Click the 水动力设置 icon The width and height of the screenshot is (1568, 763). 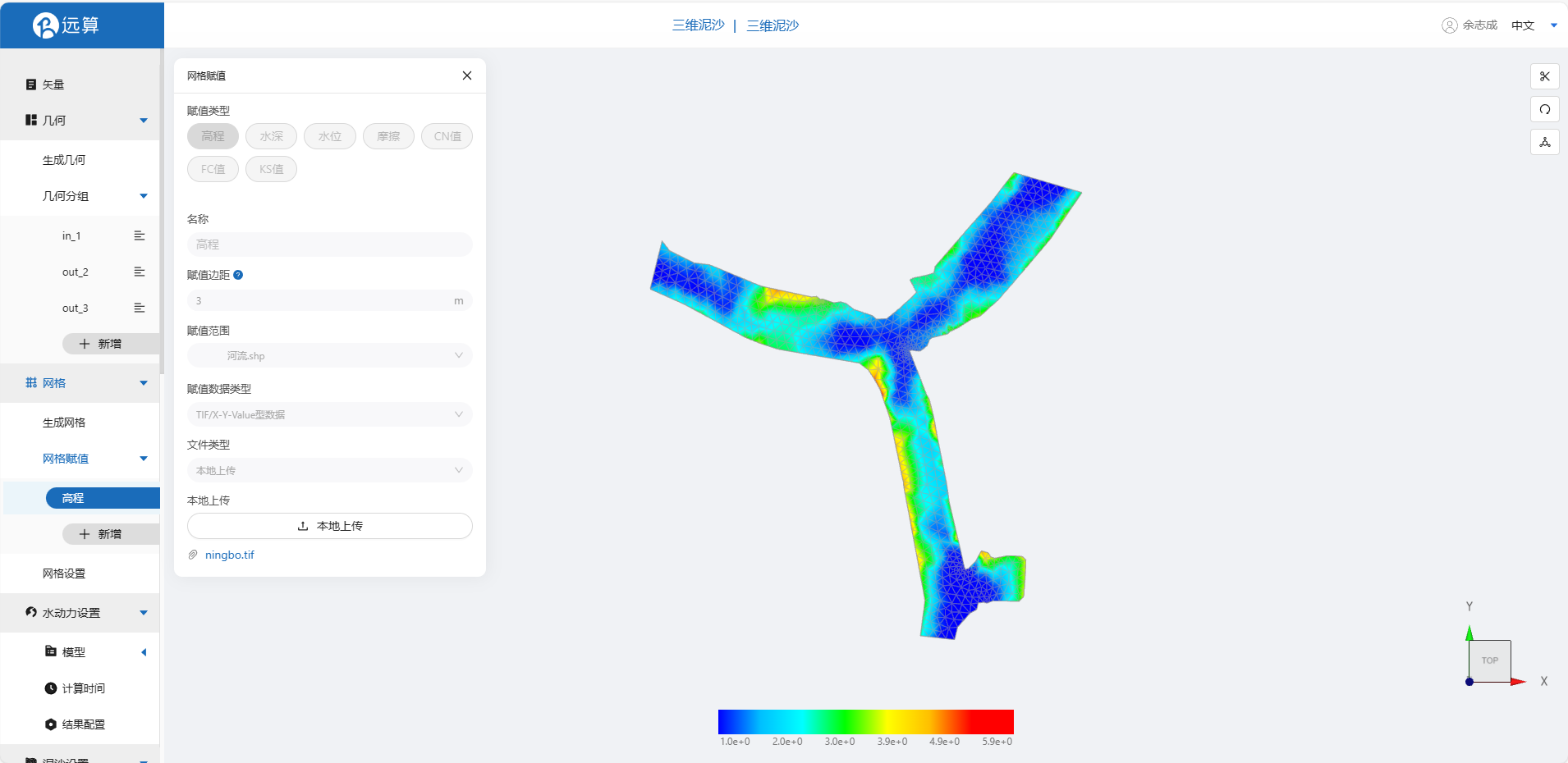pos(31,612)
